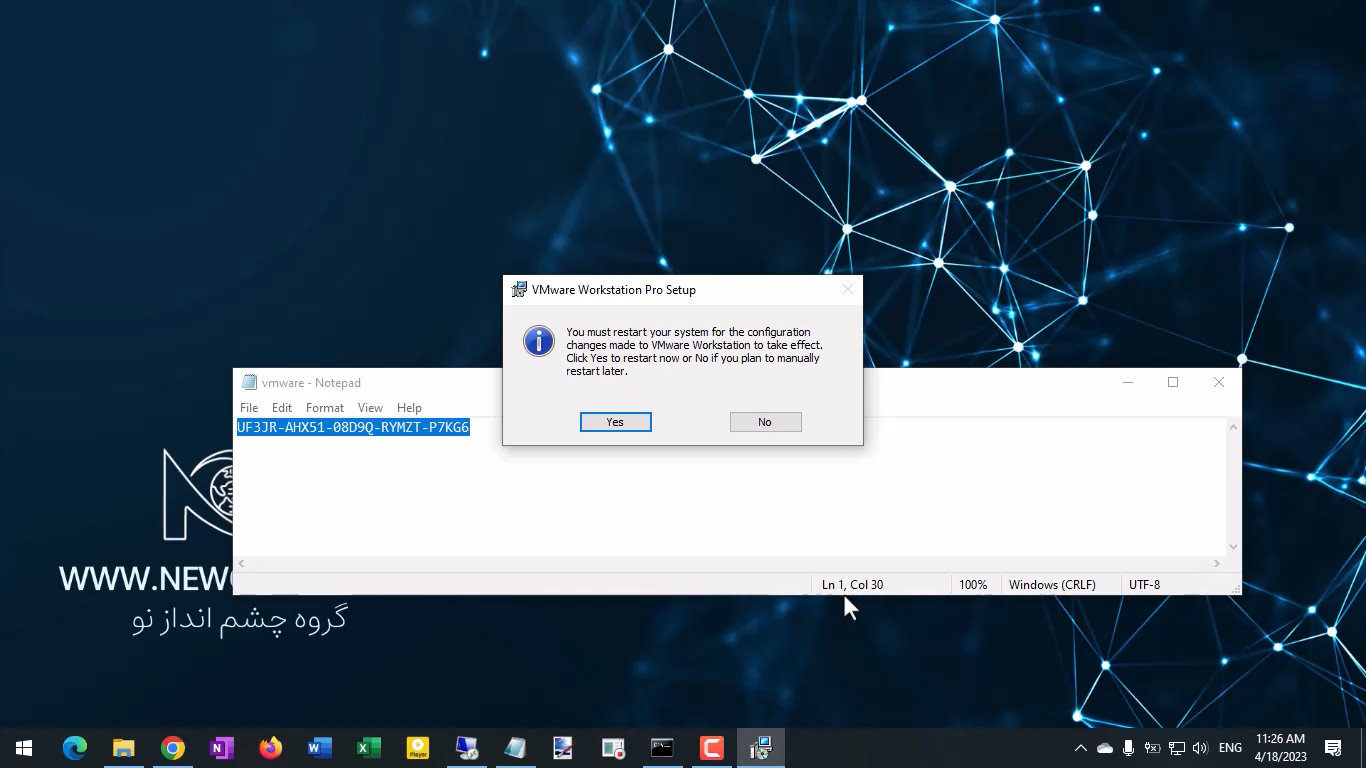
Task: Open File Explorer from the taskbar
Action: click(123, 748)
